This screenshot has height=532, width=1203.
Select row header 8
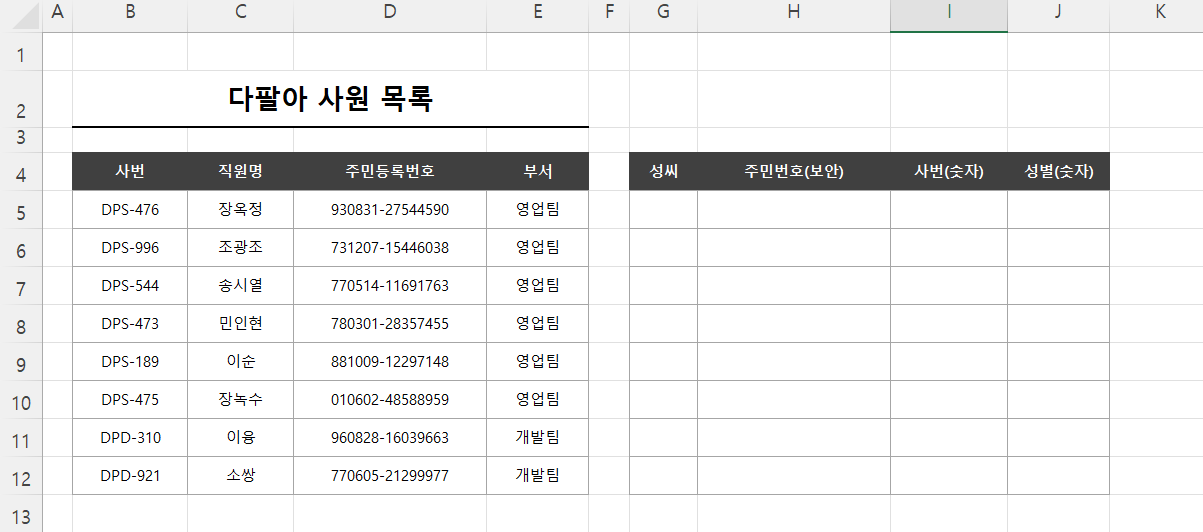(x=21, y=324)
